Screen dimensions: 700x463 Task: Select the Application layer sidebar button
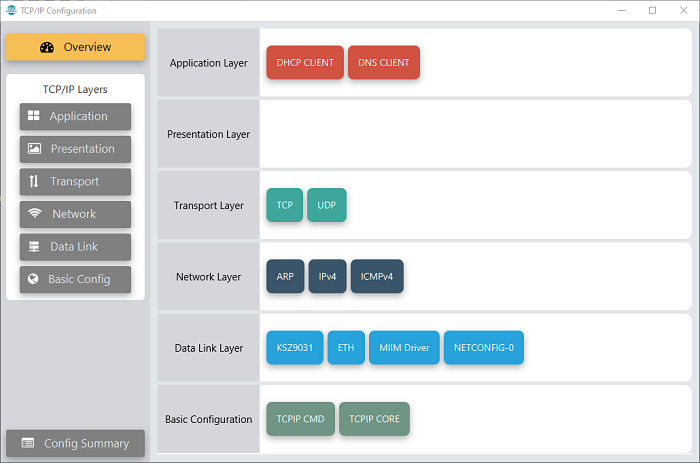(75, 117)
